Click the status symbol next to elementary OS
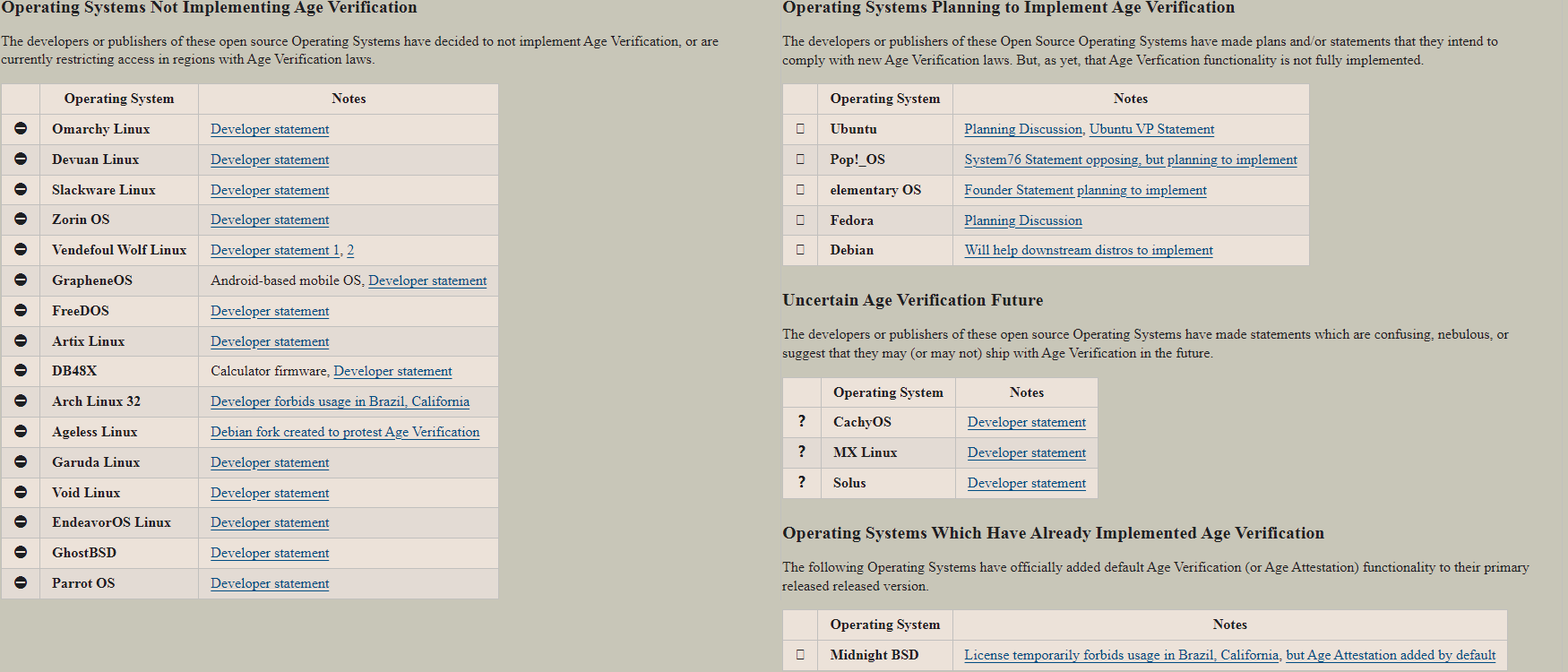The image size is (1568, 672). click(801, 189)
